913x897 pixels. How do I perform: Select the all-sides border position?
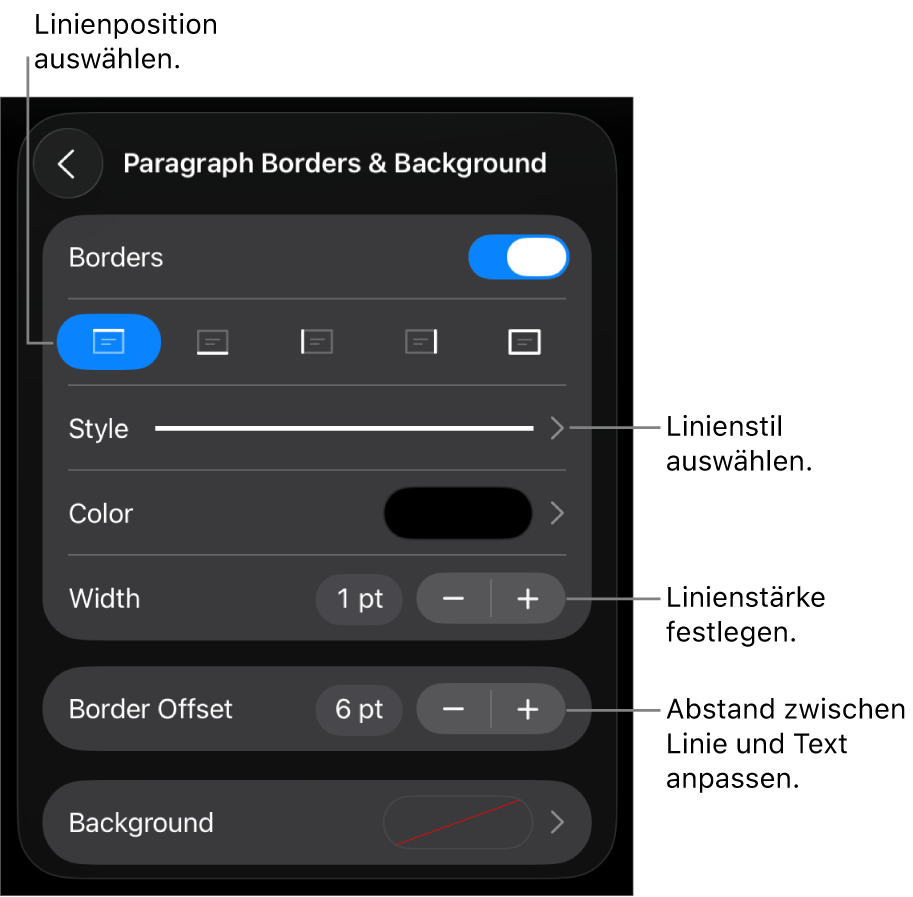tap(525, 342)
